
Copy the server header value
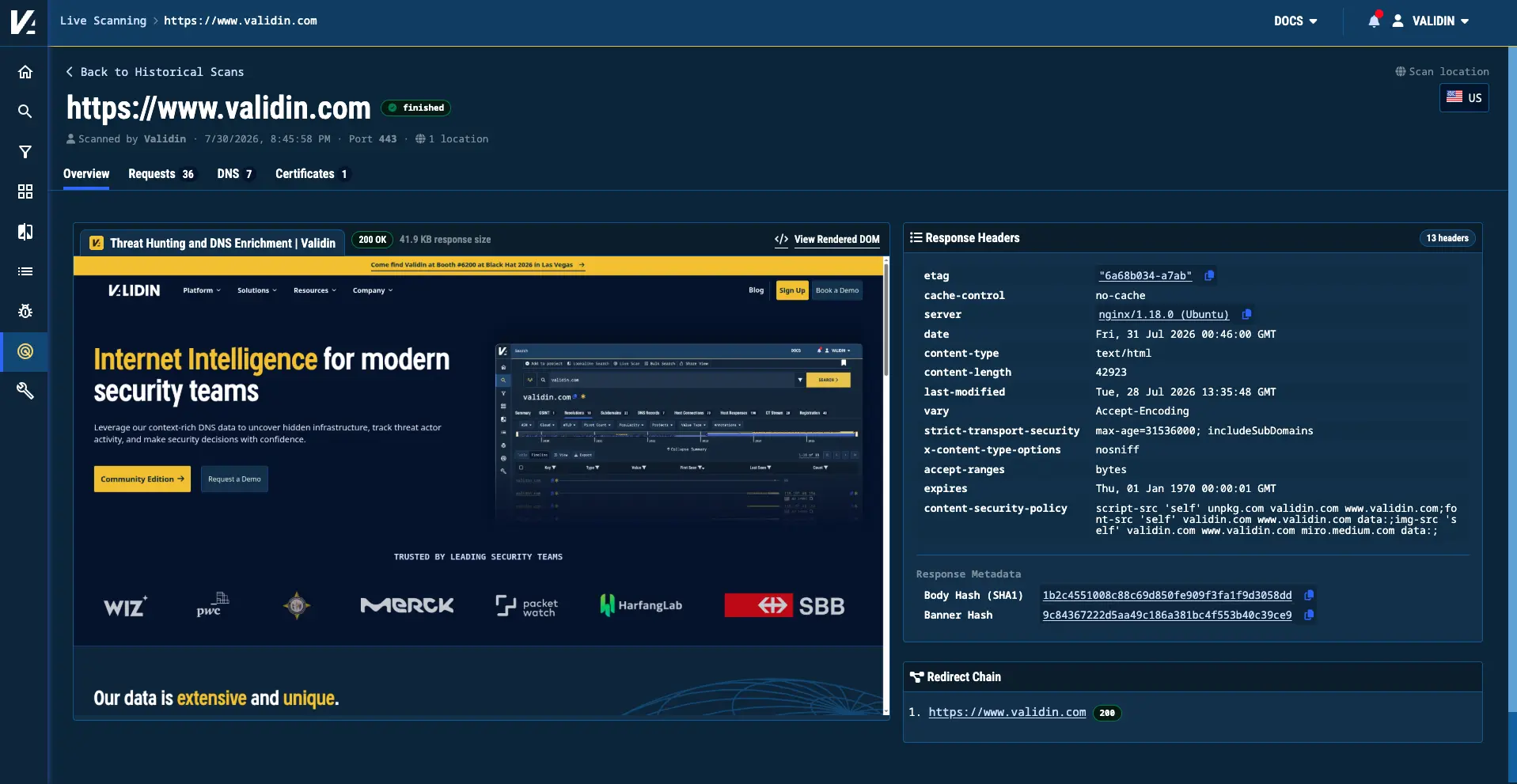pyautogui.click(x=1246, y=314)
